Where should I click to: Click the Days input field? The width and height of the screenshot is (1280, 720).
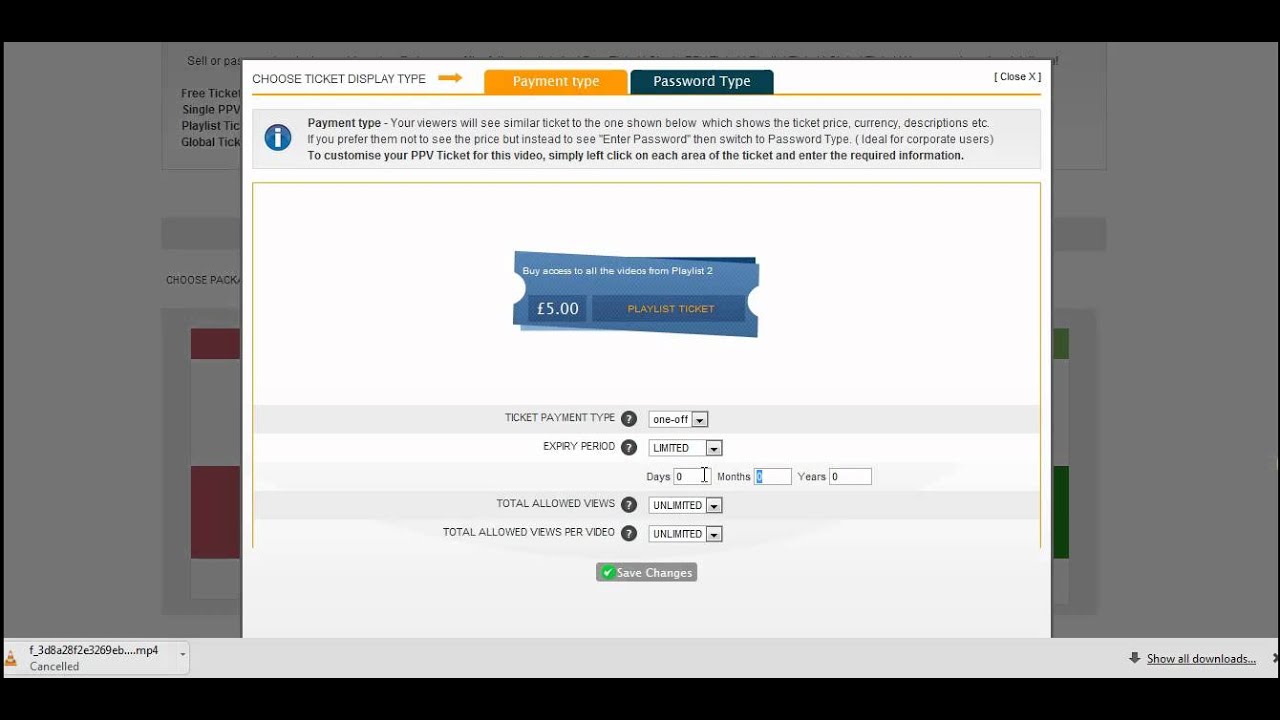click(692, 477)
